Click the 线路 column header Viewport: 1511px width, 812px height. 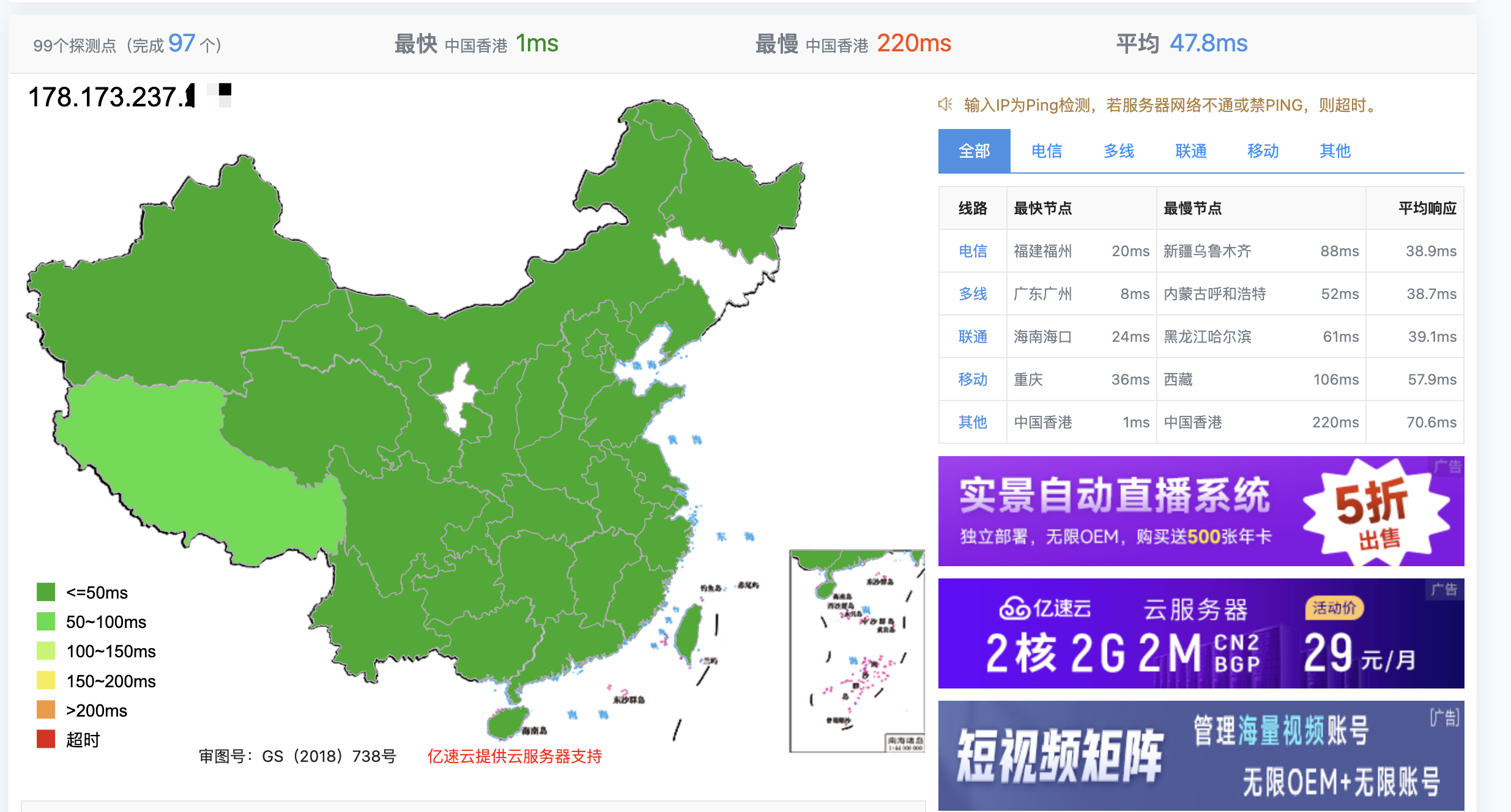[973, 209]
